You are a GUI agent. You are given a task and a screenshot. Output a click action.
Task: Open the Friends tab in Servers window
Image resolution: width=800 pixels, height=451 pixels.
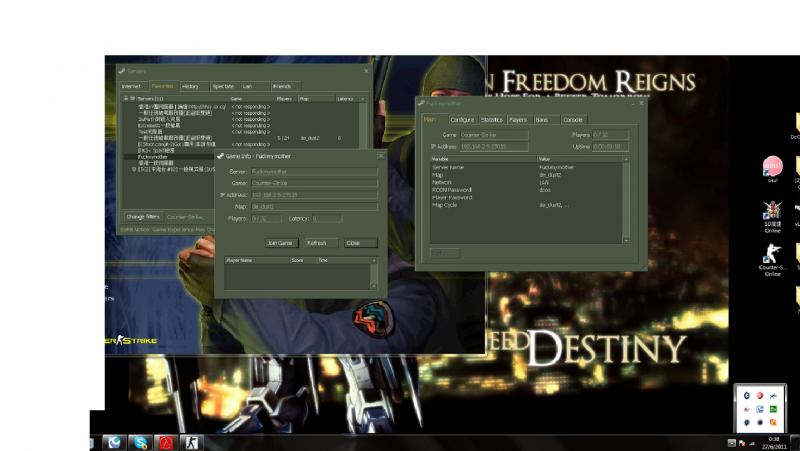(285, 86)
